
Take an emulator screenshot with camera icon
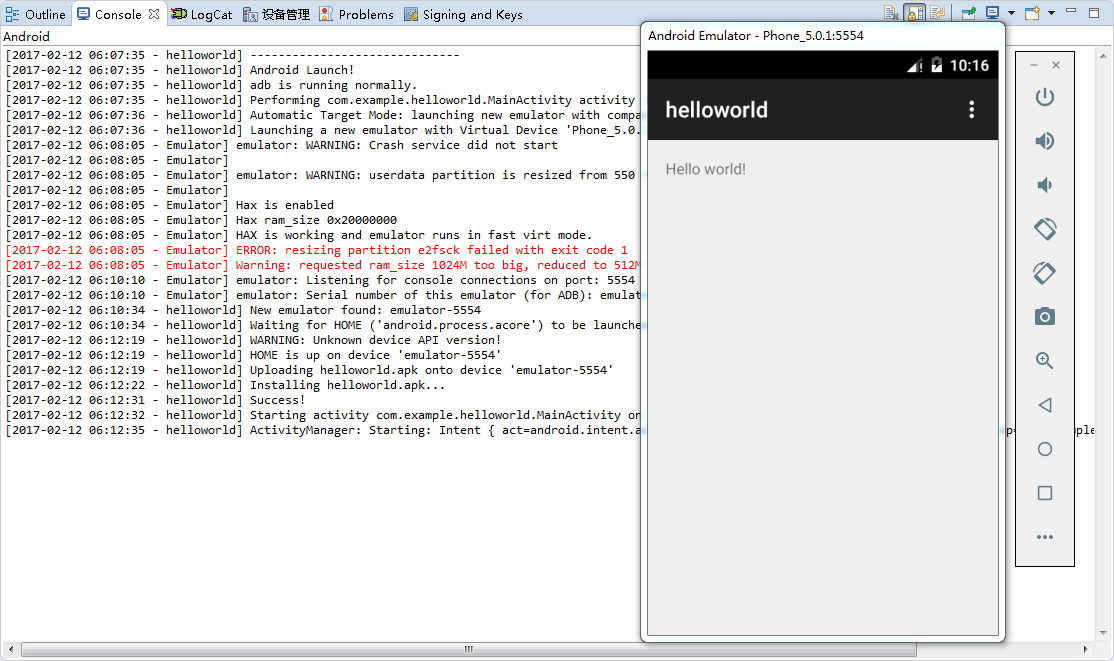[1044, 316]
